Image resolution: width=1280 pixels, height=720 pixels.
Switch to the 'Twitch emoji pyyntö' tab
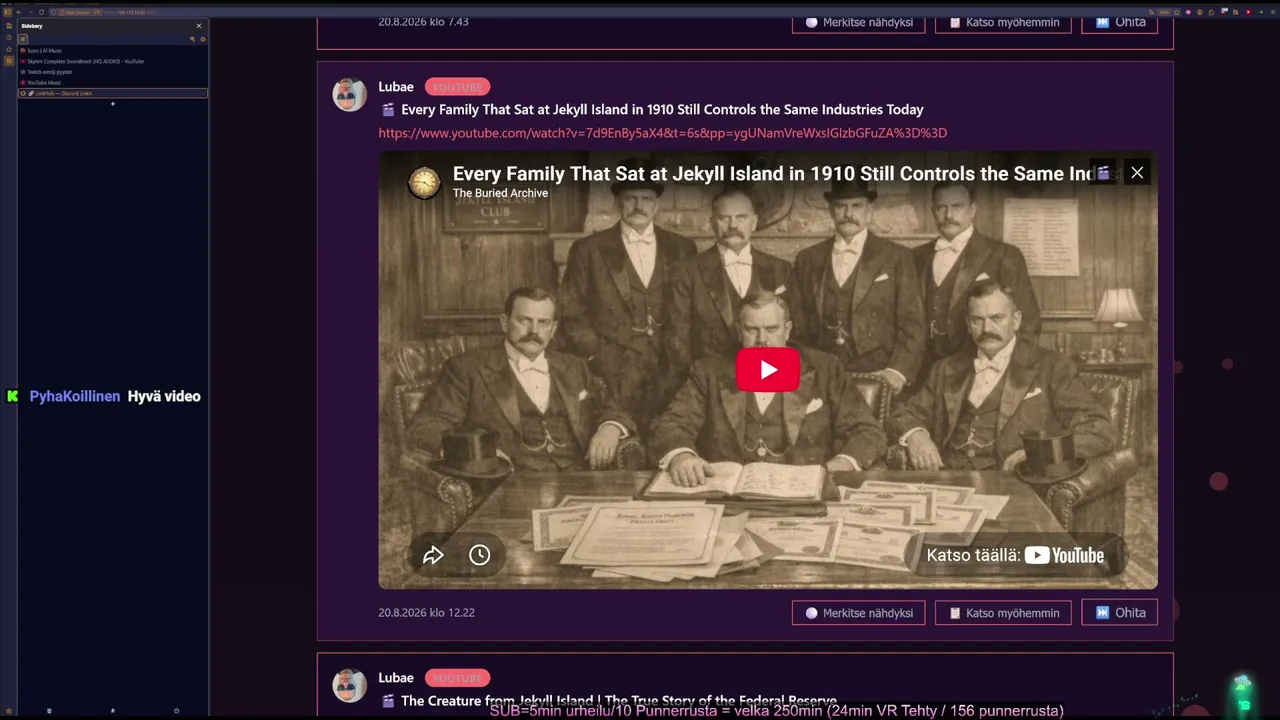click(112, 72)
